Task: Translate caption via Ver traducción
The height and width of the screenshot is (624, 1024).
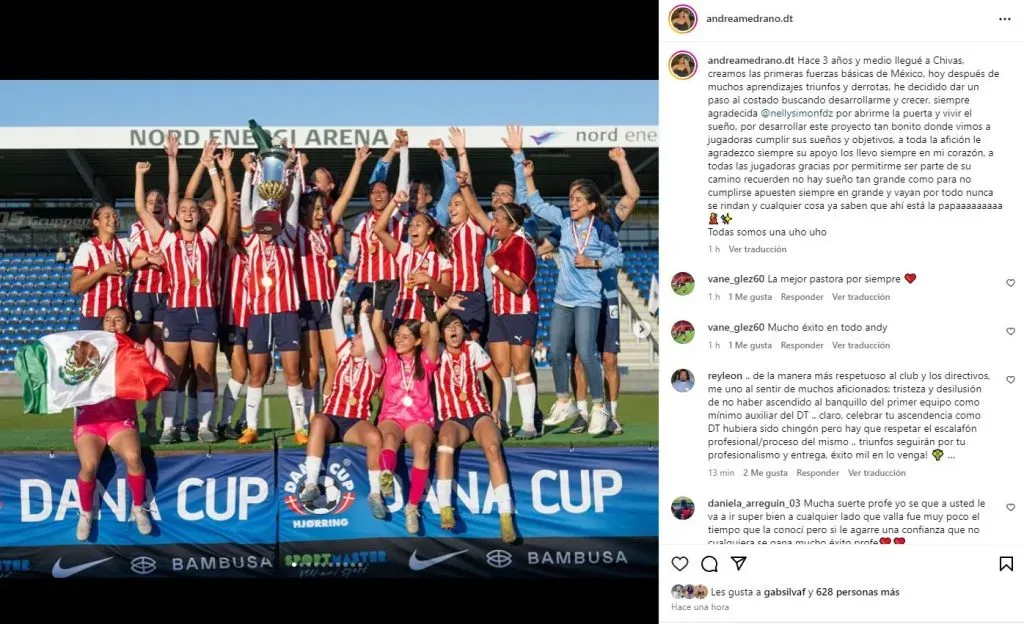Action: tap(758, 249)
